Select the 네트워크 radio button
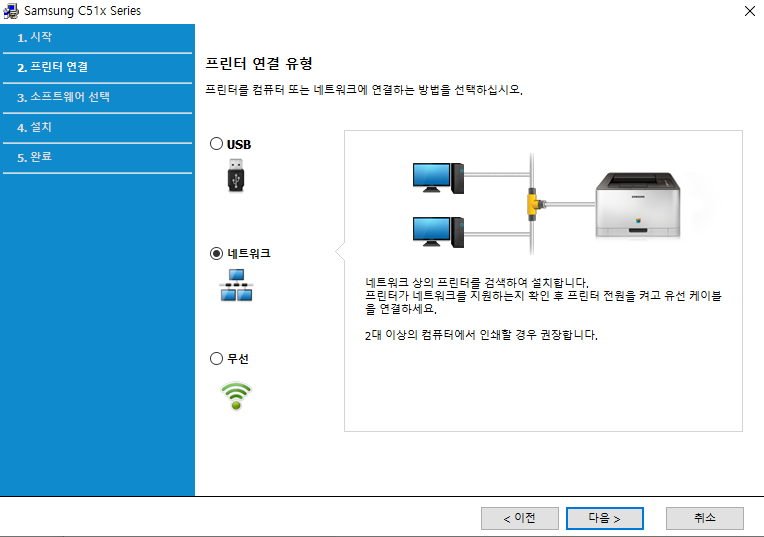Viewport: 764px width, 537px height. [x=216, y=253]
